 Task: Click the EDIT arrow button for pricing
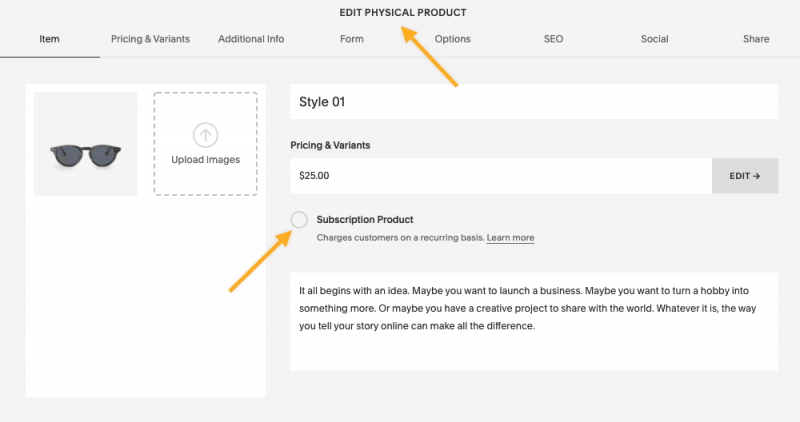[745, 176]
